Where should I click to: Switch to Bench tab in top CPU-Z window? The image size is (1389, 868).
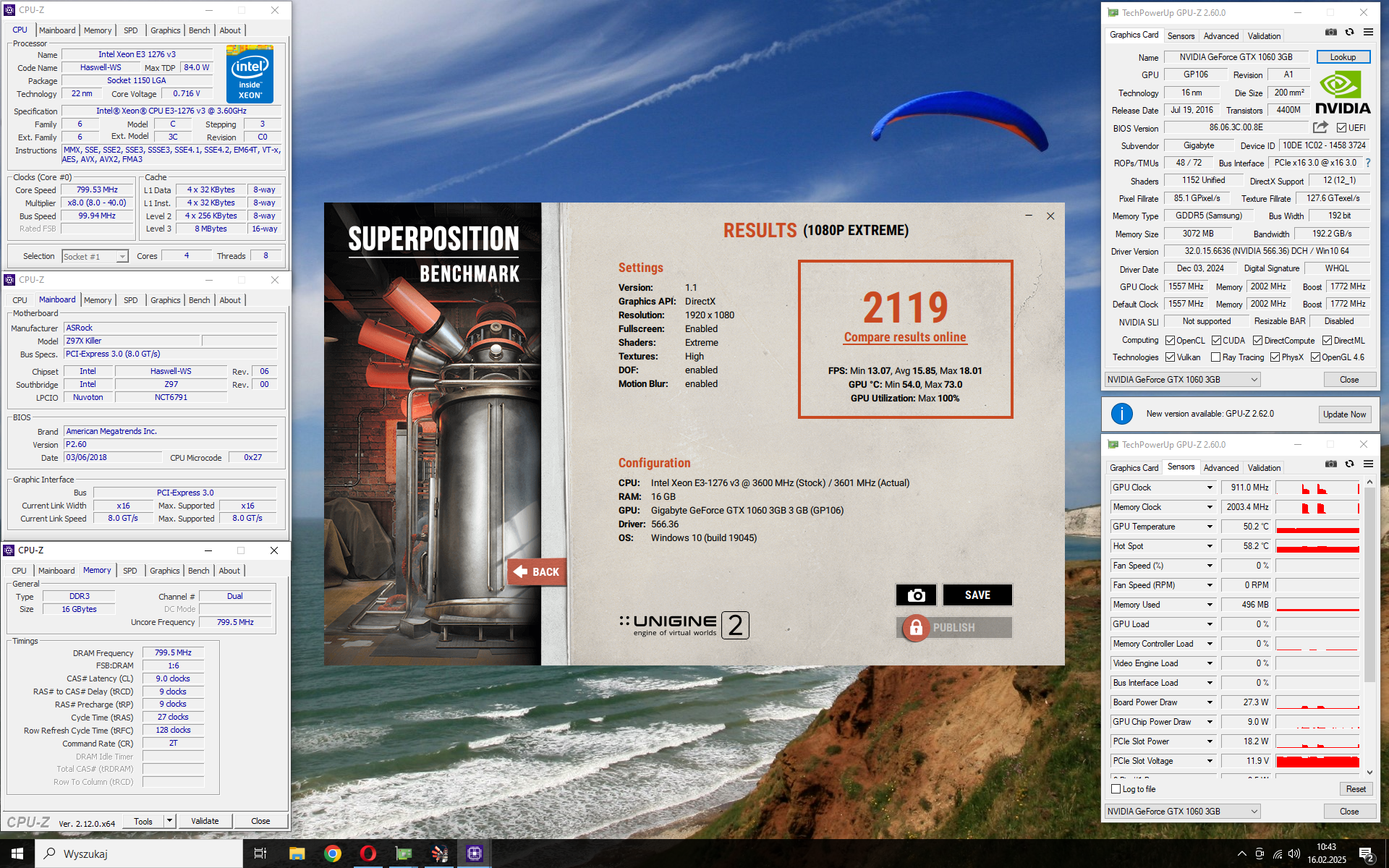pyautogui.click(x=199, y=30)
